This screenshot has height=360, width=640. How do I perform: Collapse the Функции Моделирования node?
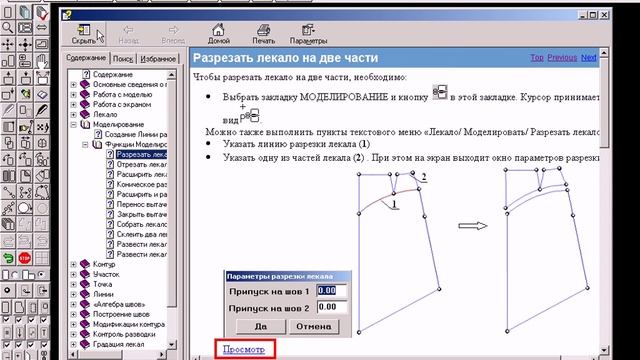[85, 144]
